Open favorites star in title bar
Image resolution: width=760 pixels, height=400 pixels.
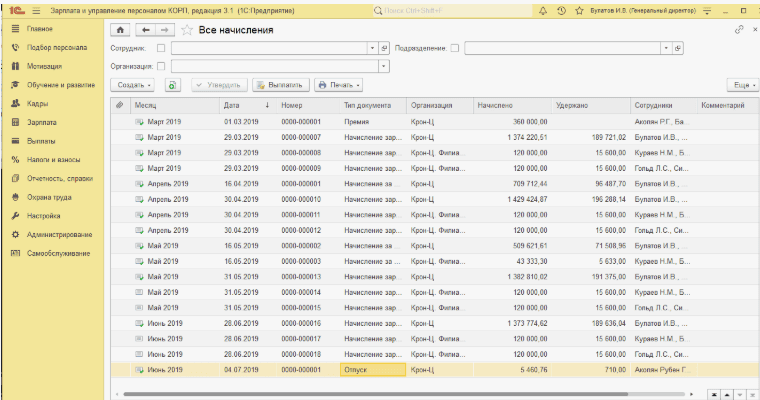579,11
